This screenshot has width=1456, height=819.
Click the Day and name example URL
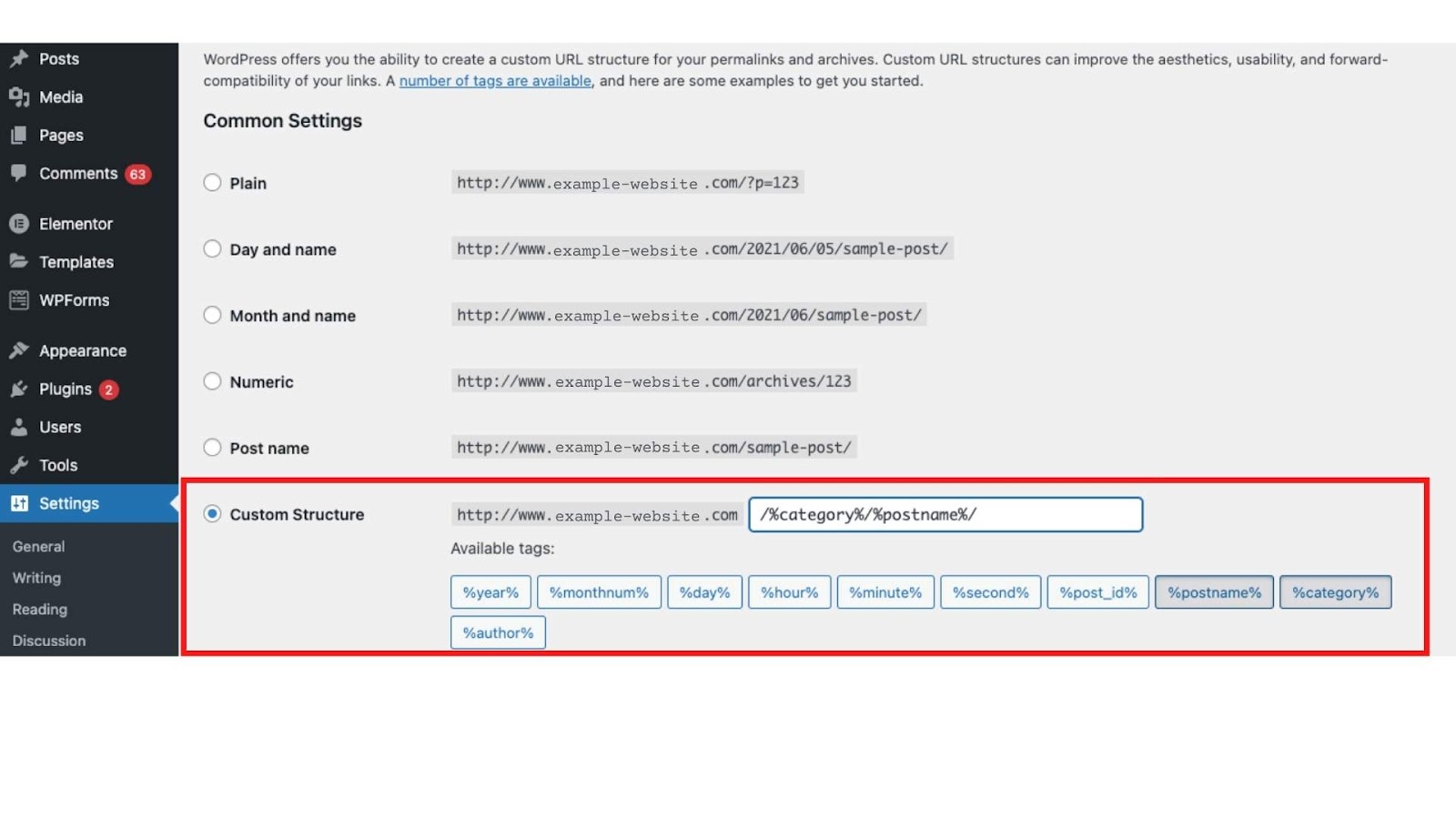click(703, 248)
